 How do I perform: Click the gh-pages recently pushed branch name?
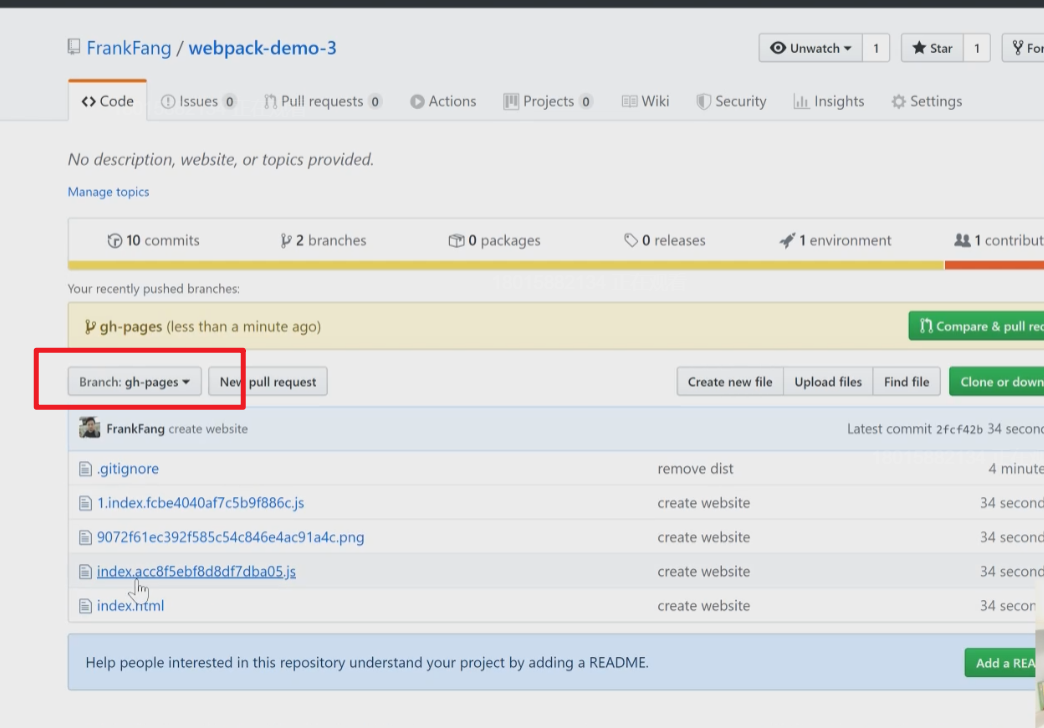pyautogui.click(x=130, y=326)
